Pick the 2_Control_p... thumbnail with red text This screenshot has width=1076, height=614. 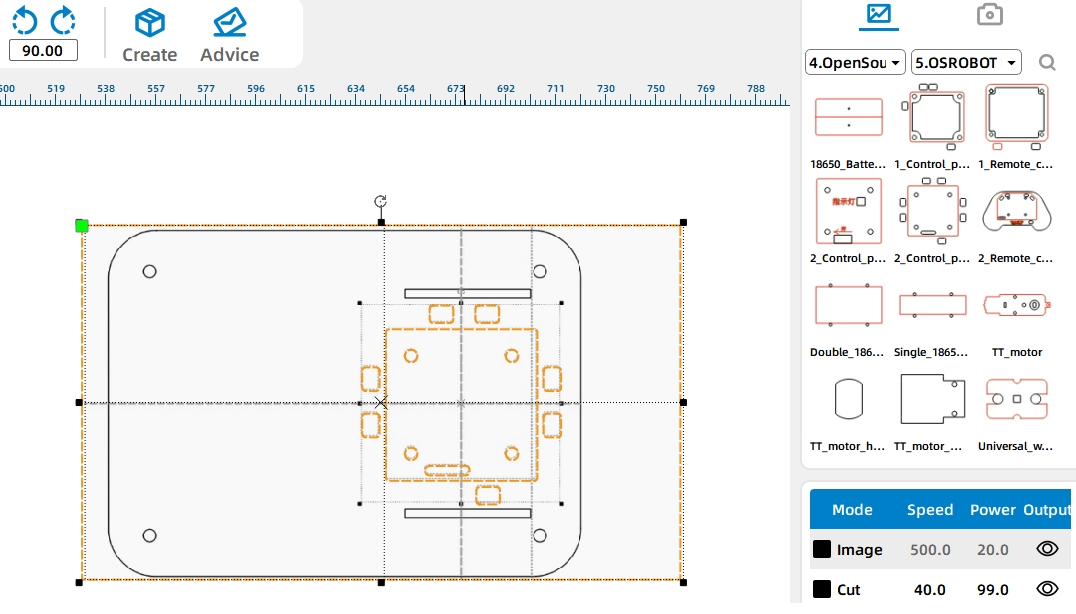(x=848, y=211)
